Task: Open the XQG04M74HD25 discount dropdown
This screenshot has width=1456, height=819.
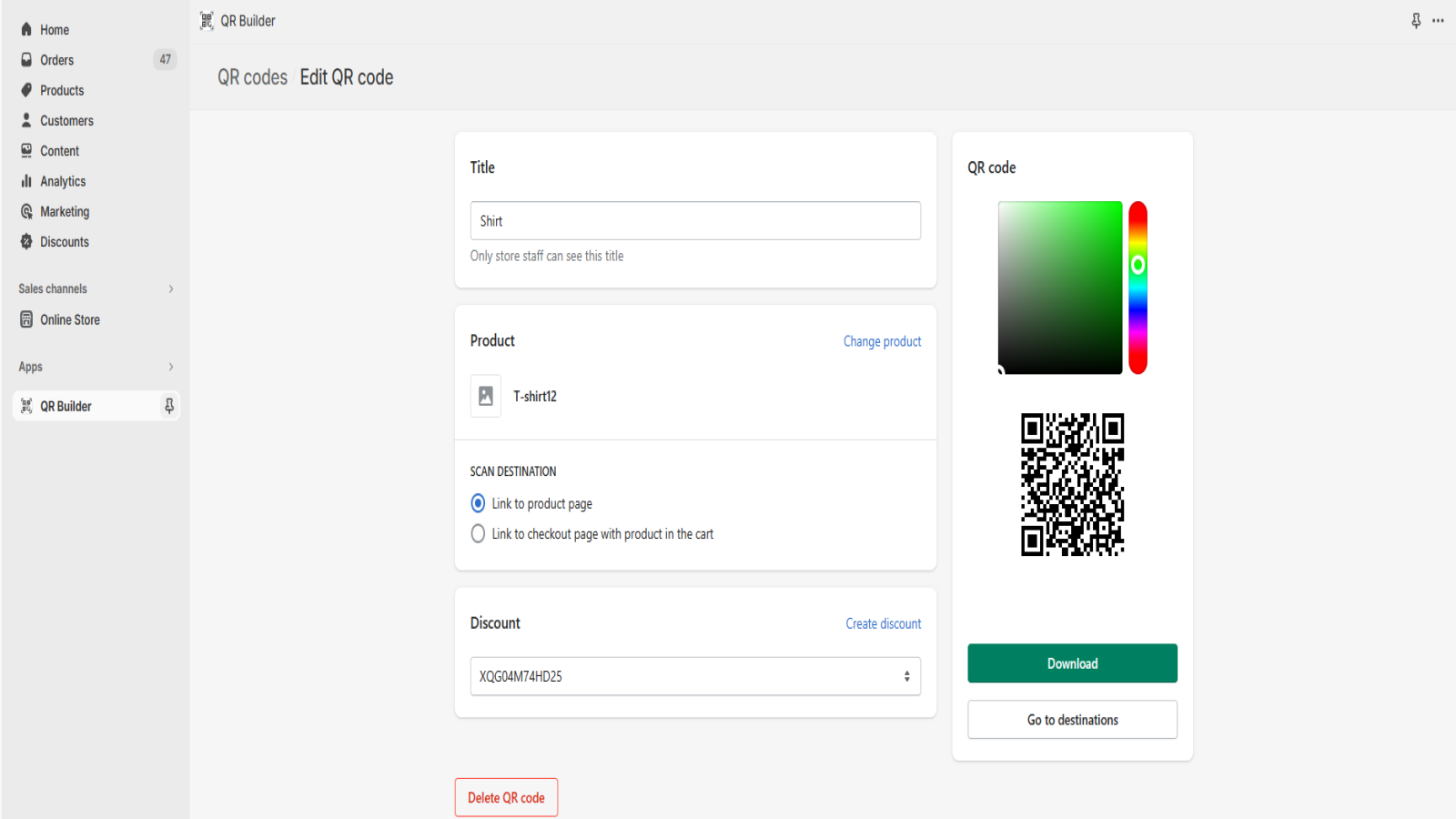Action: coord(695,676)
